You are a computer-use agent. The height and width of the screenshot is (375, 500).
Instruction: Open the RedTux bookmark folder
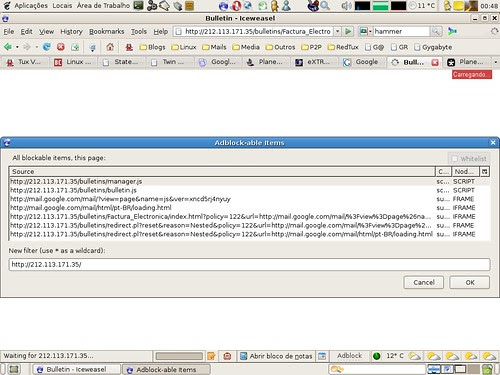pyautogui.click(x=343, y=47)
